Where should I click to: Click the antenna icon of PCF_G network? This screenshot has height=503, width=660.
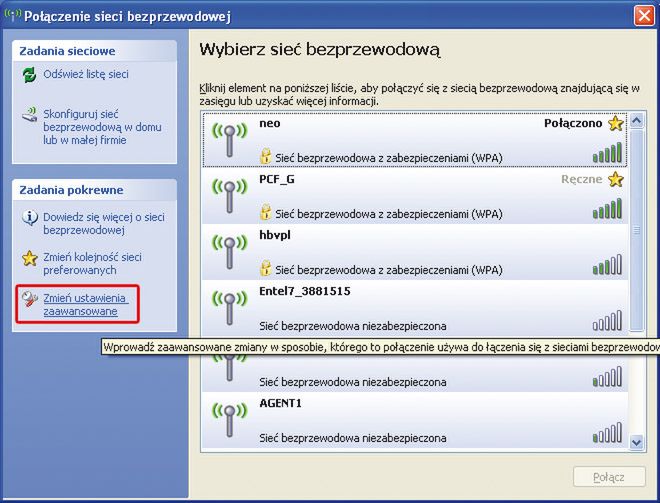229,196
